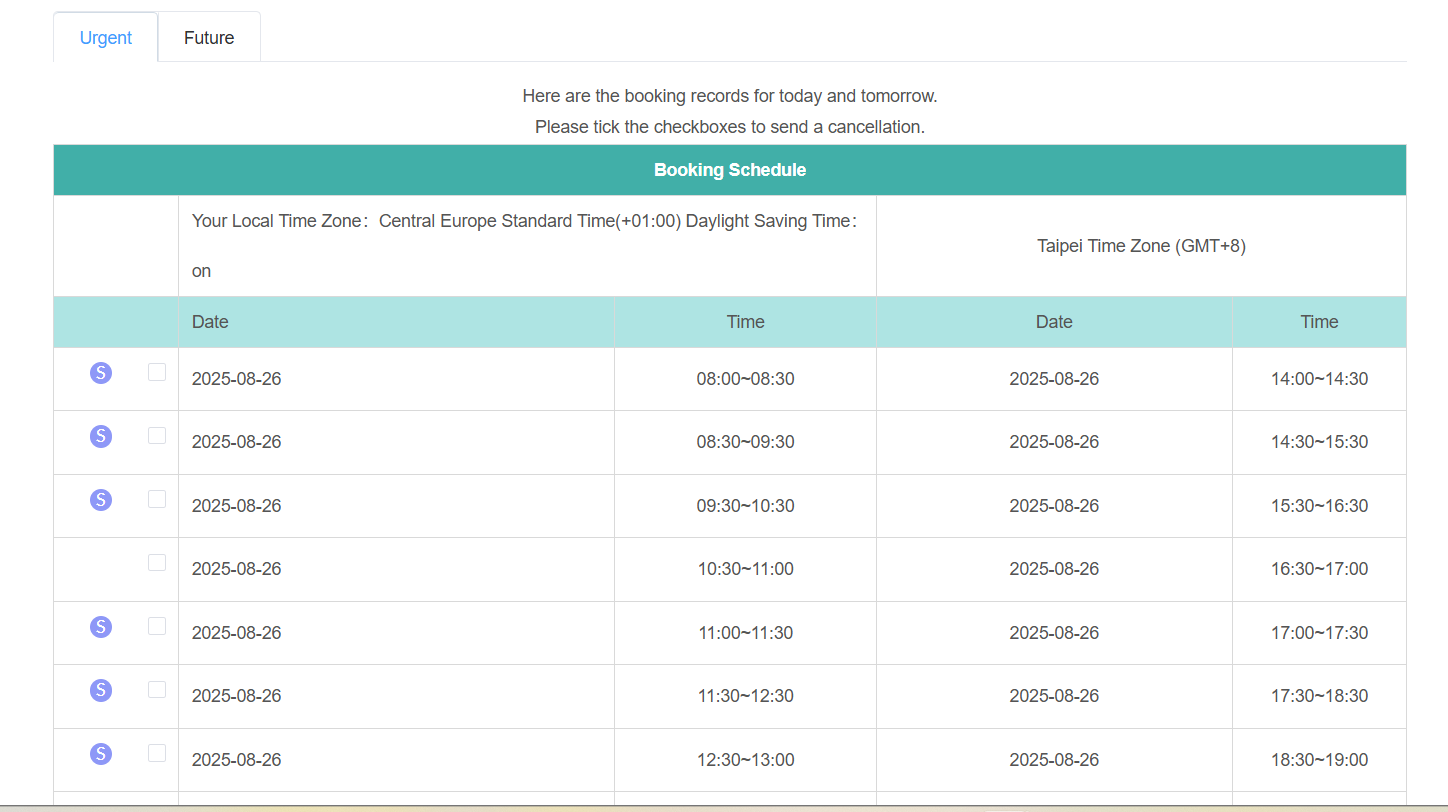Screen dimensions: 1448x812
Task: Click the S icon for 11:30~12:30 booking
Action: coord(101,690)
